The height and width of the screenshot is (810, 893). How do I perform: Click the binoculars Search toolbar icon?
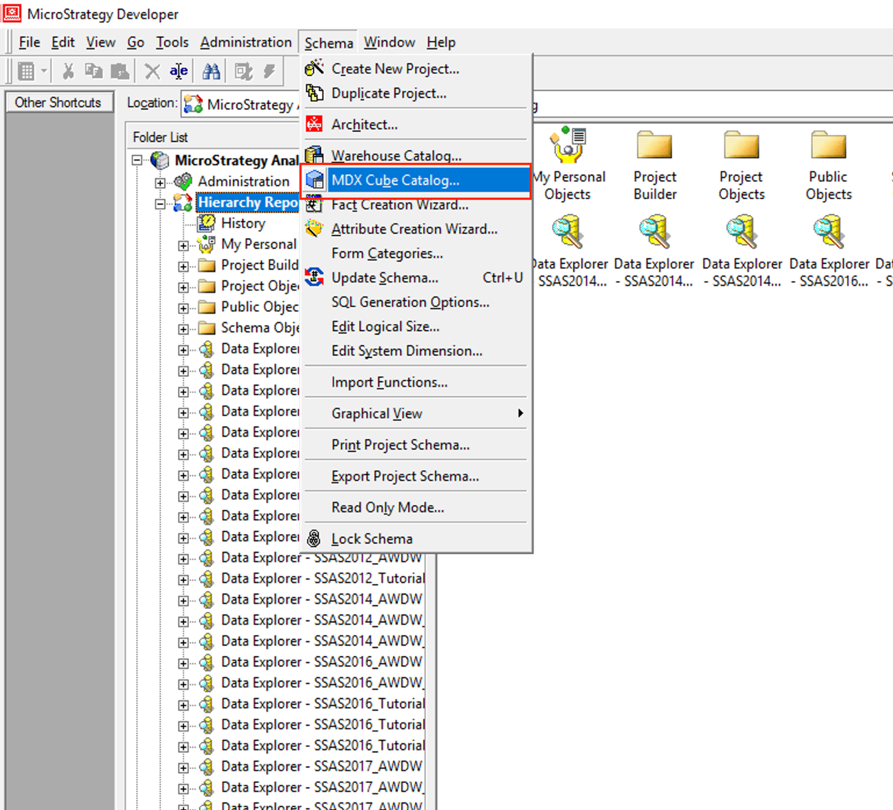pos(211,71)
